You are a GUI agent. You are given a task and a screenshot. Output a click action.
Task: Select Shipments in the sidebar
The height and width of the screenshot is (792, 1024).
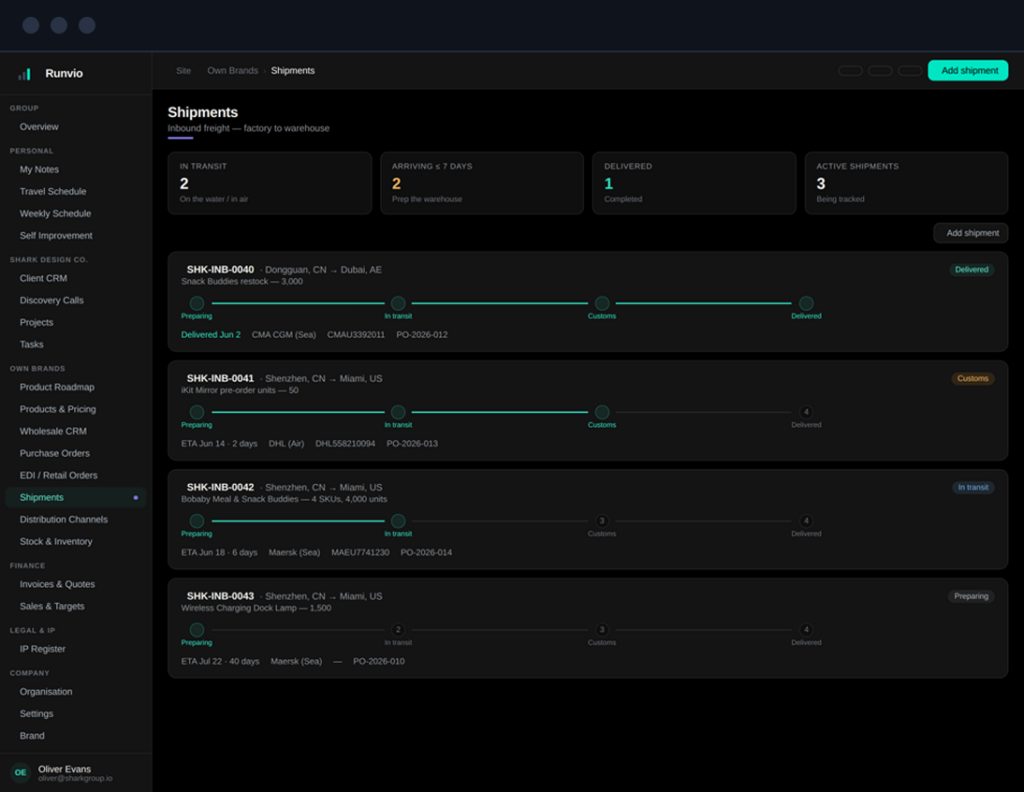tap(76, 498)
